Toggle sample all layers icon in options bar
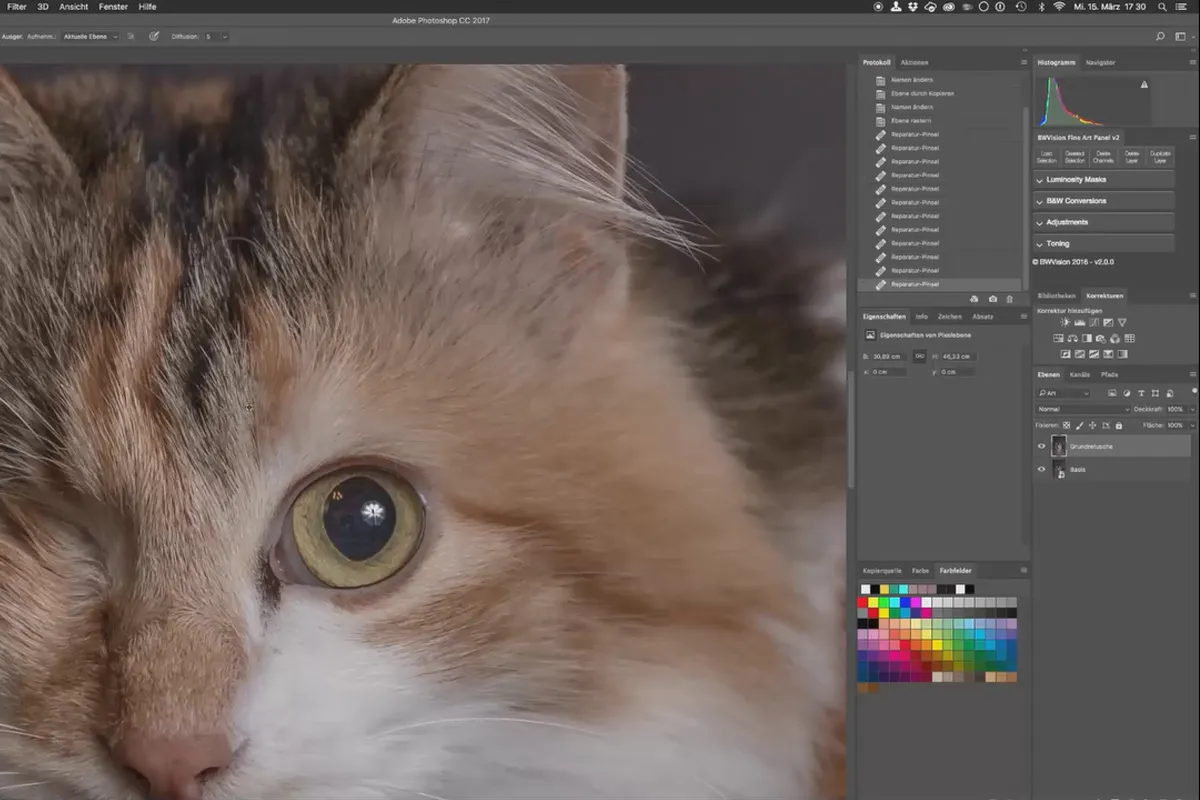The height and width of the screenshot is (800, 1200). tap(132, 36)
